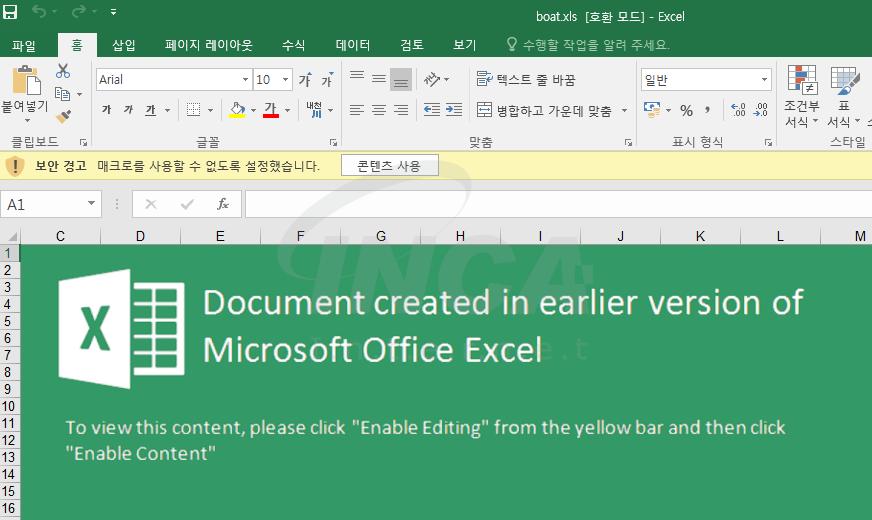This screenshot has width=872, height=520.
Task: Open the 일반 number format dropdown
Action: 764,80
